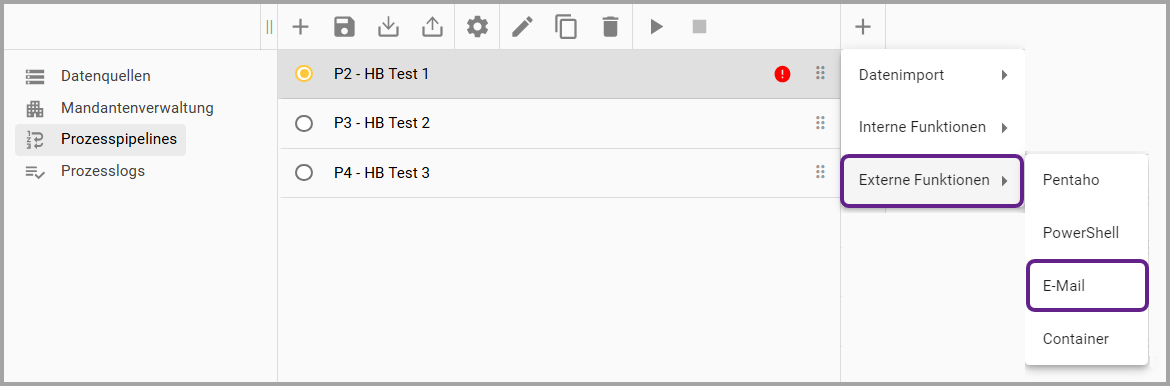Select the P2 - HB Test 1 radio button
1170x386 pixels.
pos(304,74)
